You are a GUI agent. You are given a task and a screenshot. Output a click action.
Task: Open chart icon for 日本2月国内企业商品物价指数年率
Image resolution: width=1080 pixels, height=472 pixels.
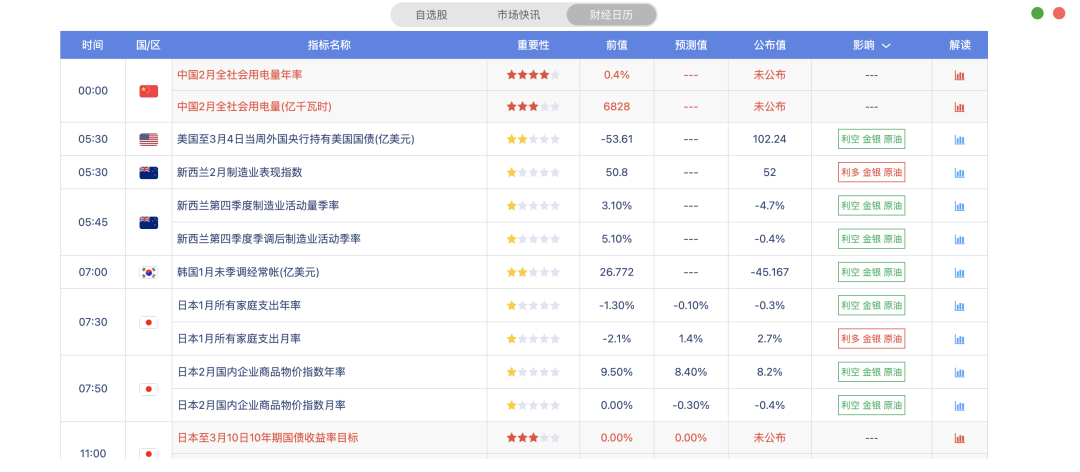(x=959, y=372)
